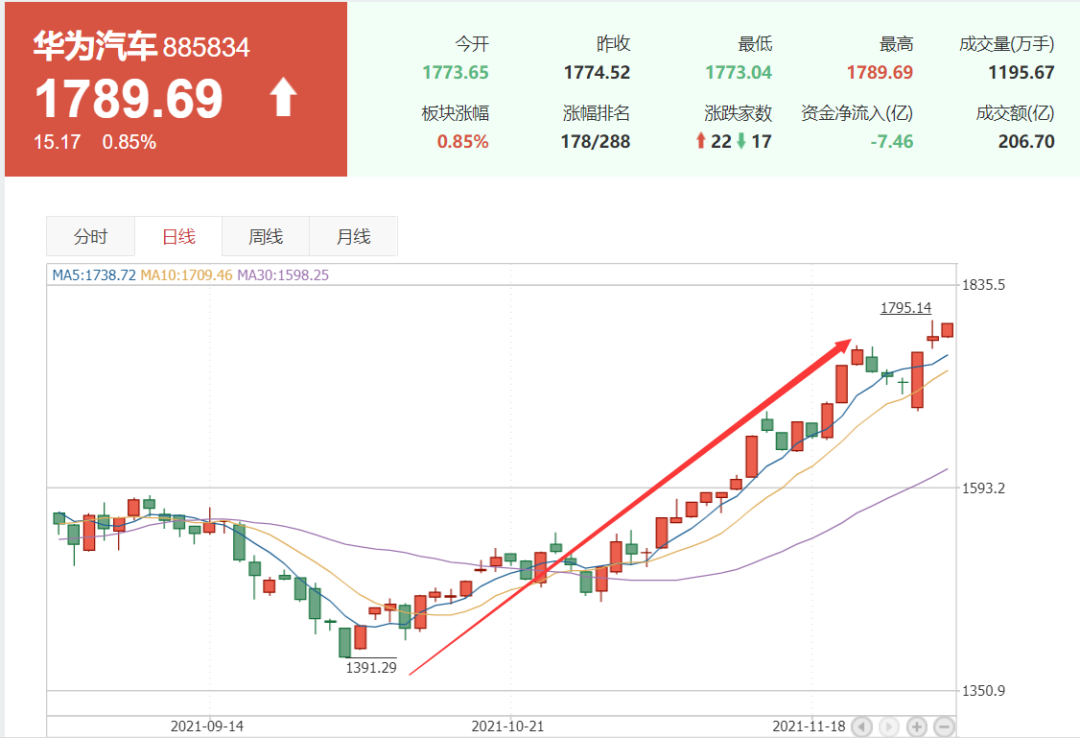Click the 1835.5 price axis label
Viewport: 1080px width, 738px height.
click(x=984, y=285)
